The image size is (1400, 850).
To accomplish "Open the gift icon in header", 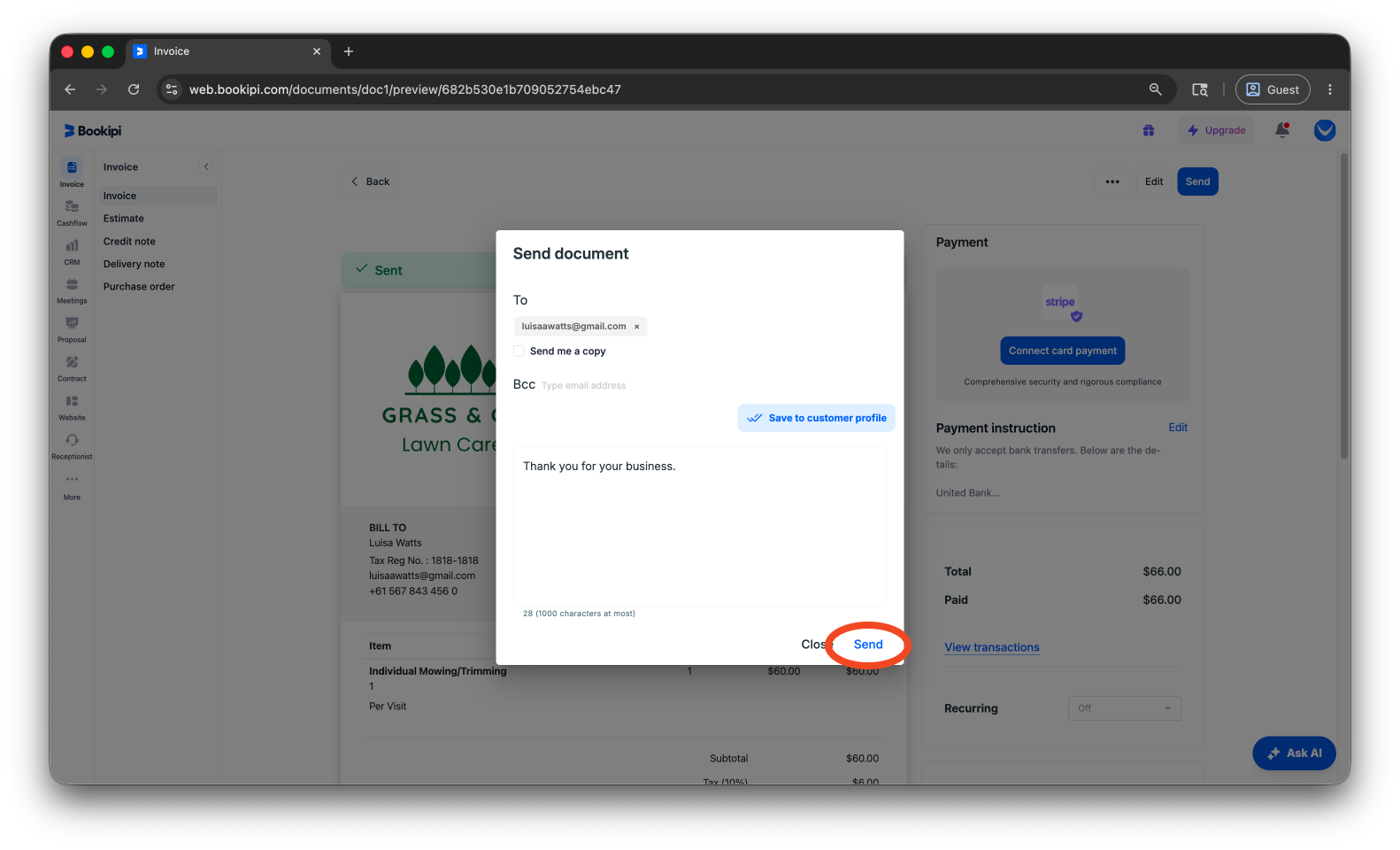I will click(1148, 130).
